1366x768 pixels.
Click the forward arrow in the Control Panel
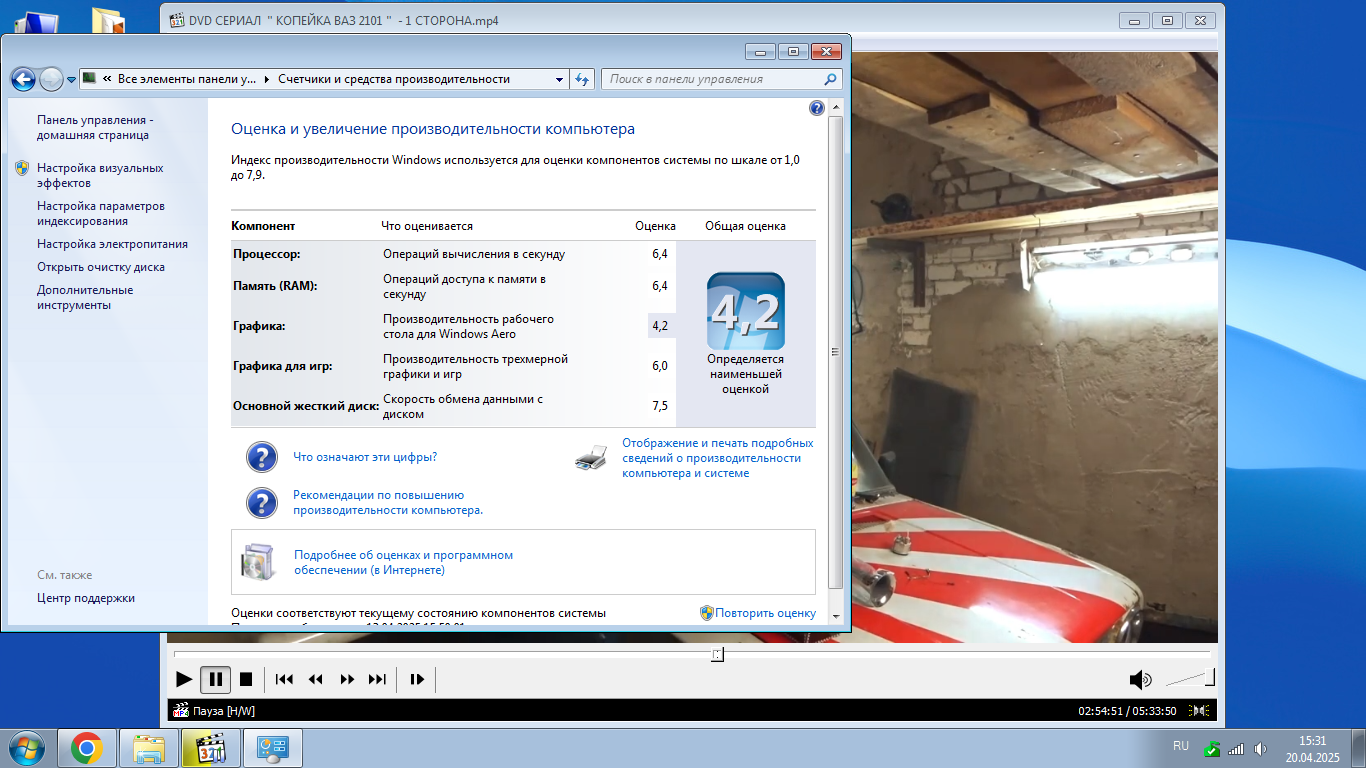[51, 79]
